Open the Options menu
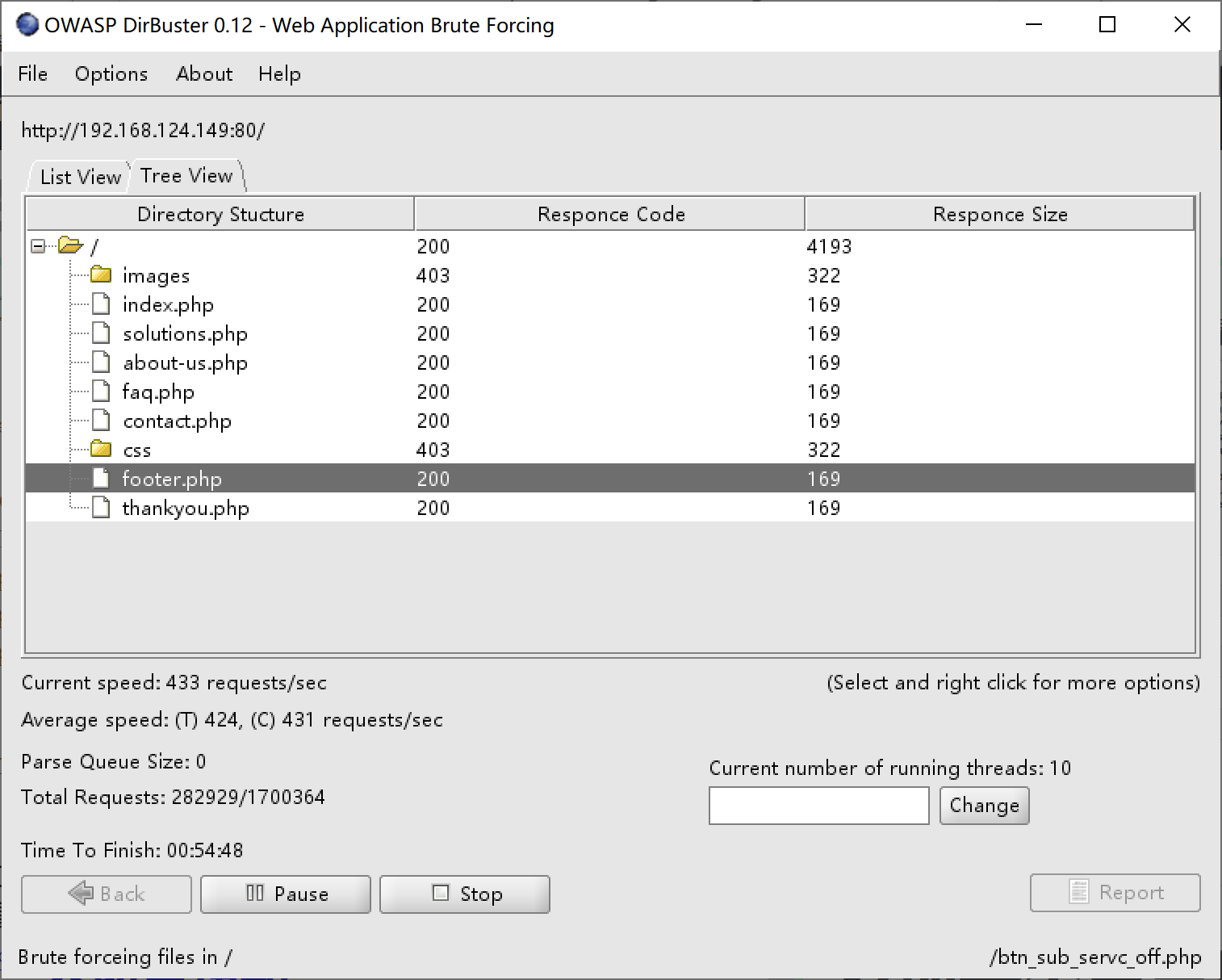This screenshot has width=1222, height=980. point(111,74)
